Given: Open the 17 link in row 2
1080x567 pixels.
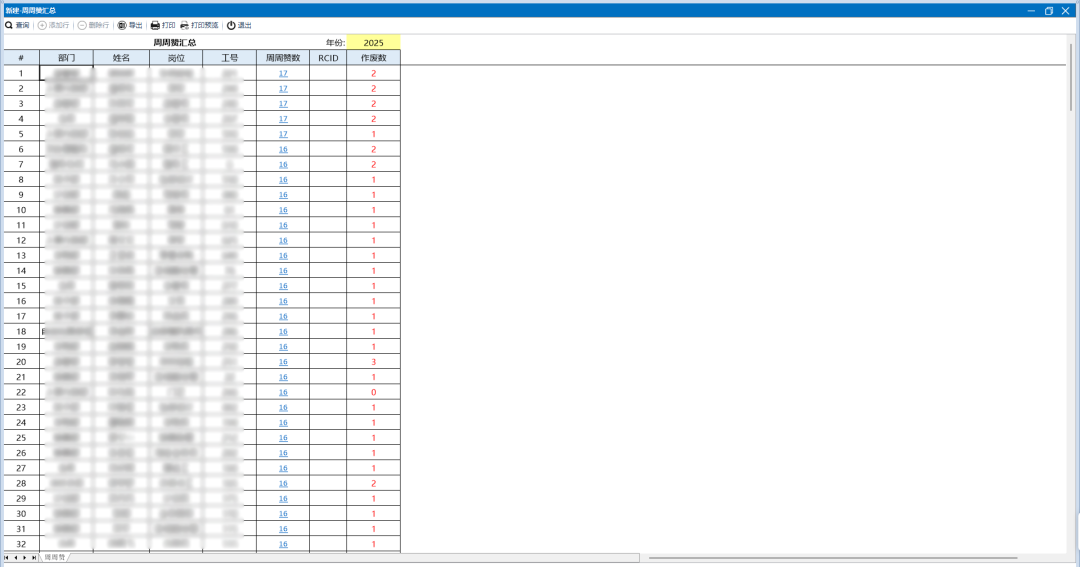Looking at the screenshot, I should point(283,89).
